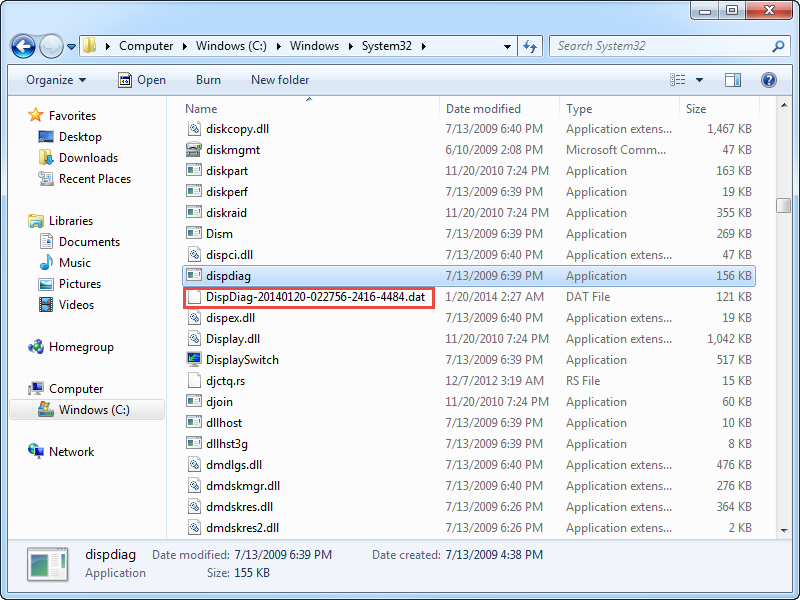Sort files by the Size column

tap(696, 109)
